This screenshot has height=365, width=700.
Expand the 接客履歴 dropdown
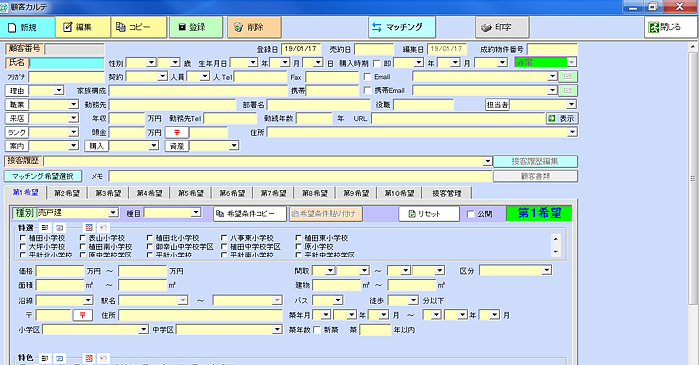click(488, 161)
